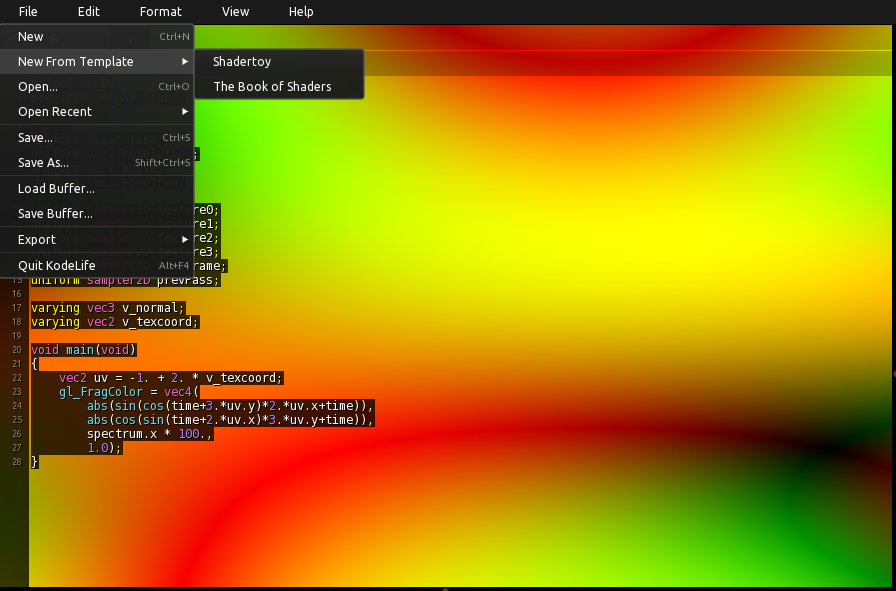This screenshot has height=591, width=896.
Task: Click Open... in File menu
Action: 97,86
